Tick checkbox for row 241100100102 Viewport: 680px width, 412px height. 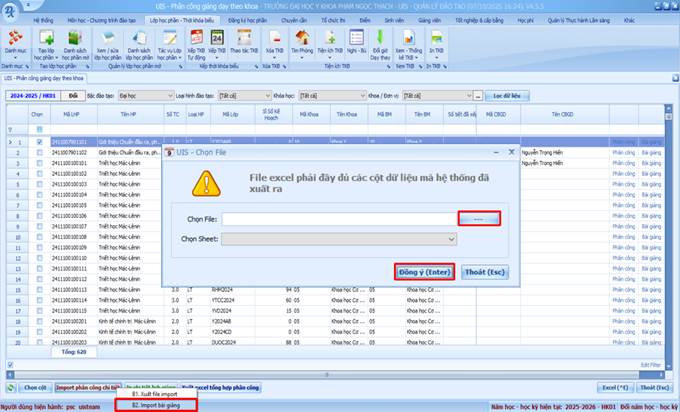click(39, 173)
